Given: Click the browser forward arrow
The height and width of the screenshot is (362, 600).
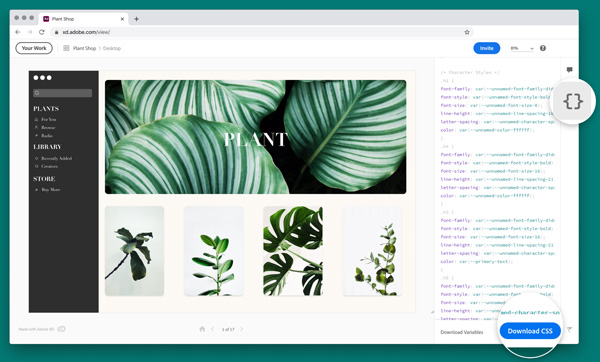Looking at the screenshot, I should pos(30,32).
